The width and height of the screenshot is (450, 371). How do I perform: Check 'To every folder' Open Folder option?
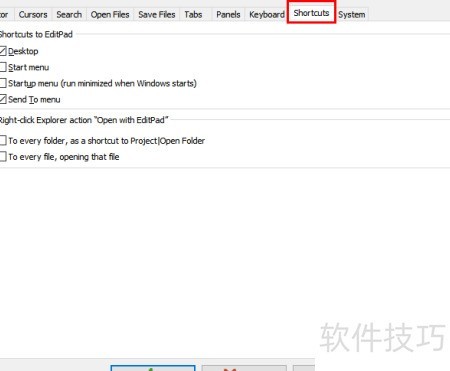click(x=3, y=141)
